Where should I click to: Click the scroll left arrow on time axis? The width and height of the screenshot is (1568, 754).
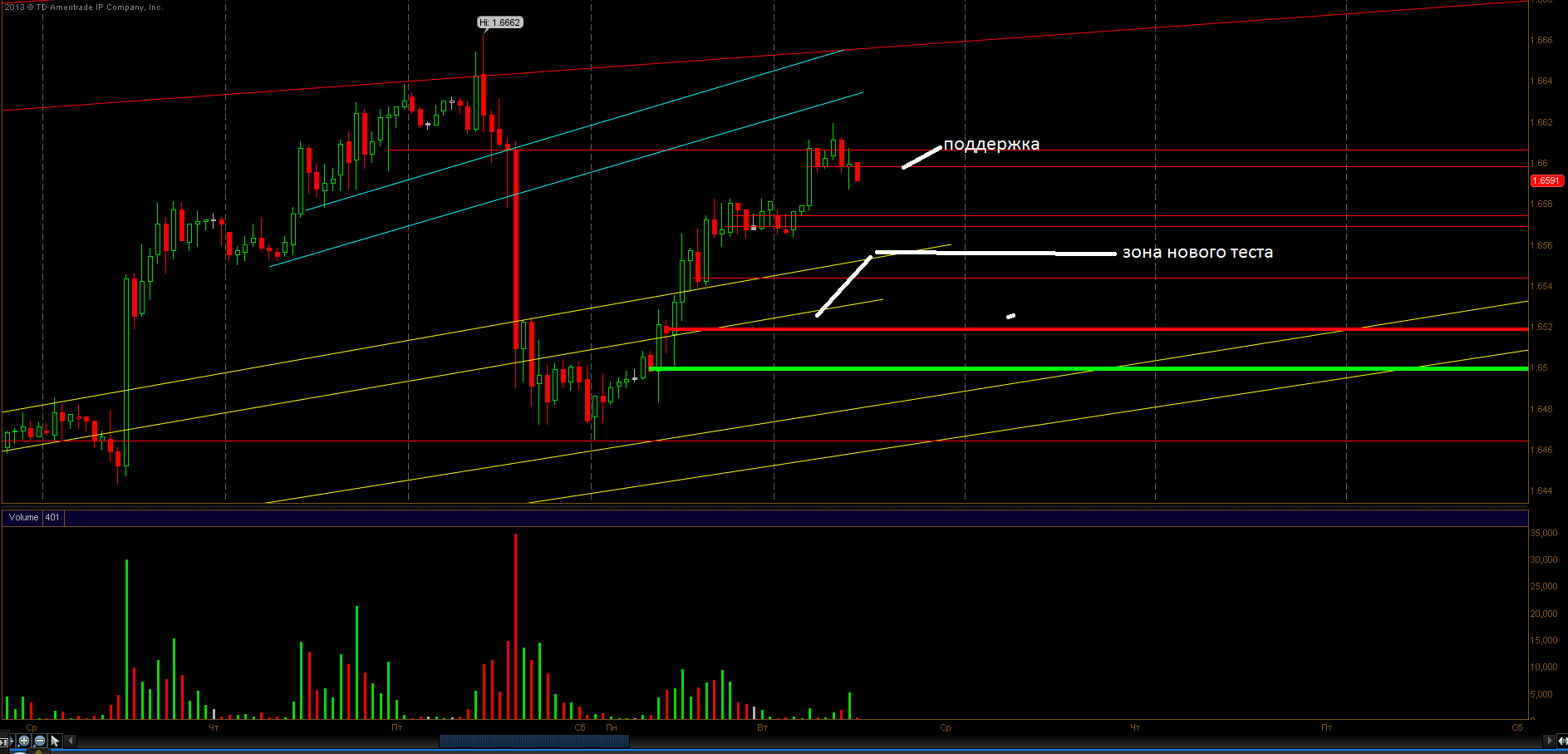pyautogui.click(x=71, y=741)
